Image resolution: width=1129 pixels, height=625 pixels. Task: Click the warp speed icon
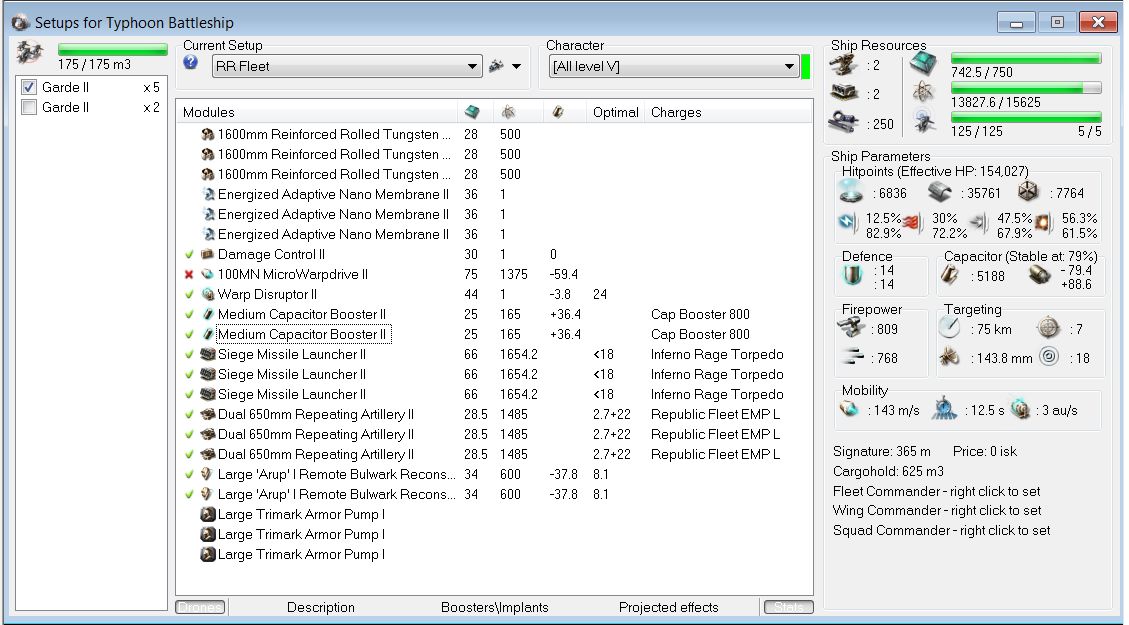[x=1019, y=409]
